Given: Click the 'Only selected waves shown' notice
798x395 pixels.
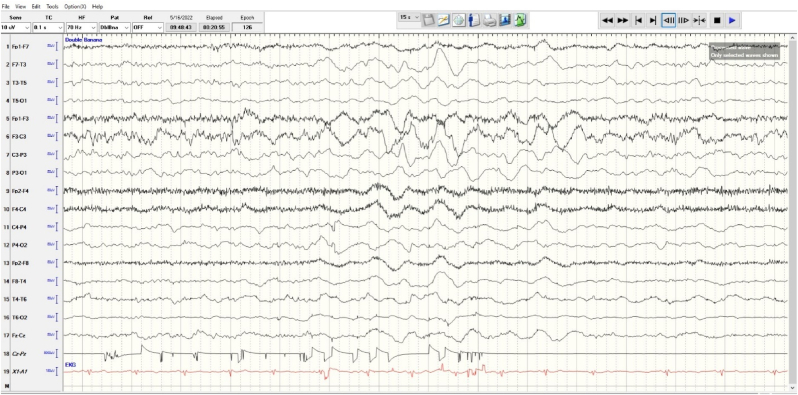Looking at the screenshot, I should coord(744,55).
